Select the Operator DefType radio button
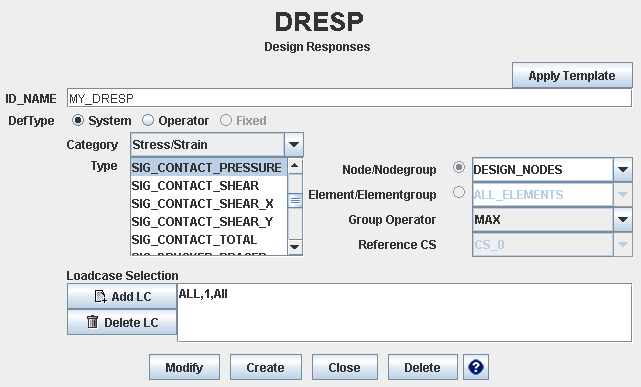641x387 pixels. [148, 120]
